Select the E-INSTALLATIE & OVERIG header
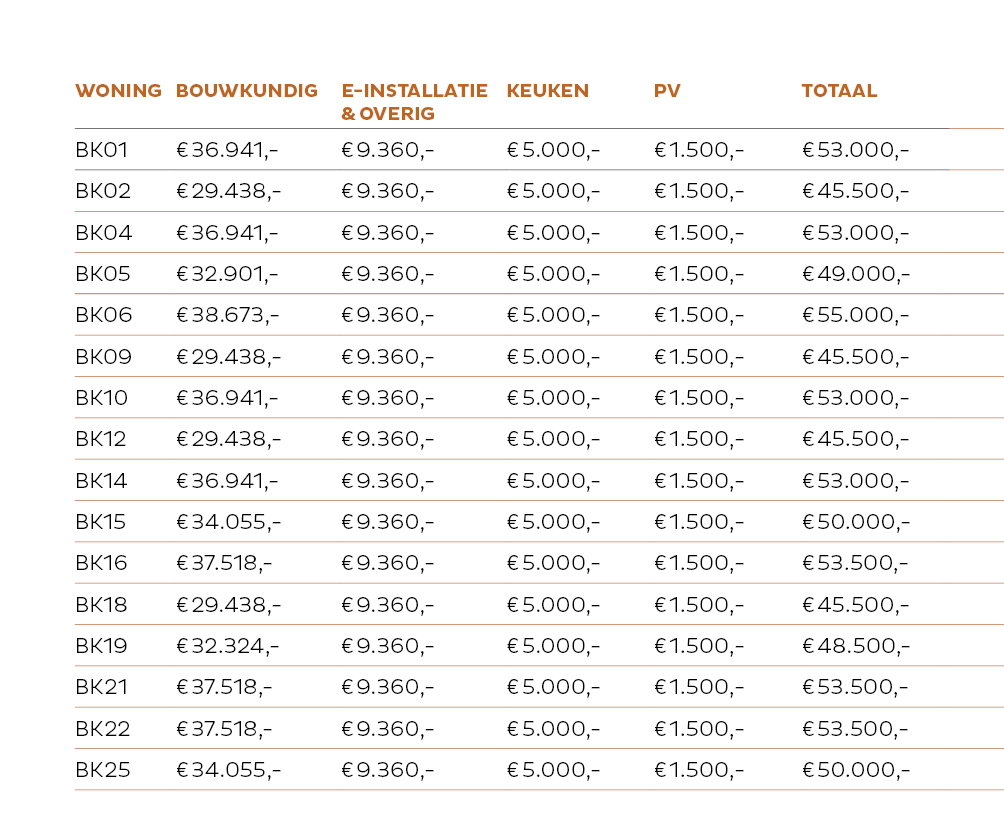This screenshot has height=827, width=1004. click(x=414, y=102)
